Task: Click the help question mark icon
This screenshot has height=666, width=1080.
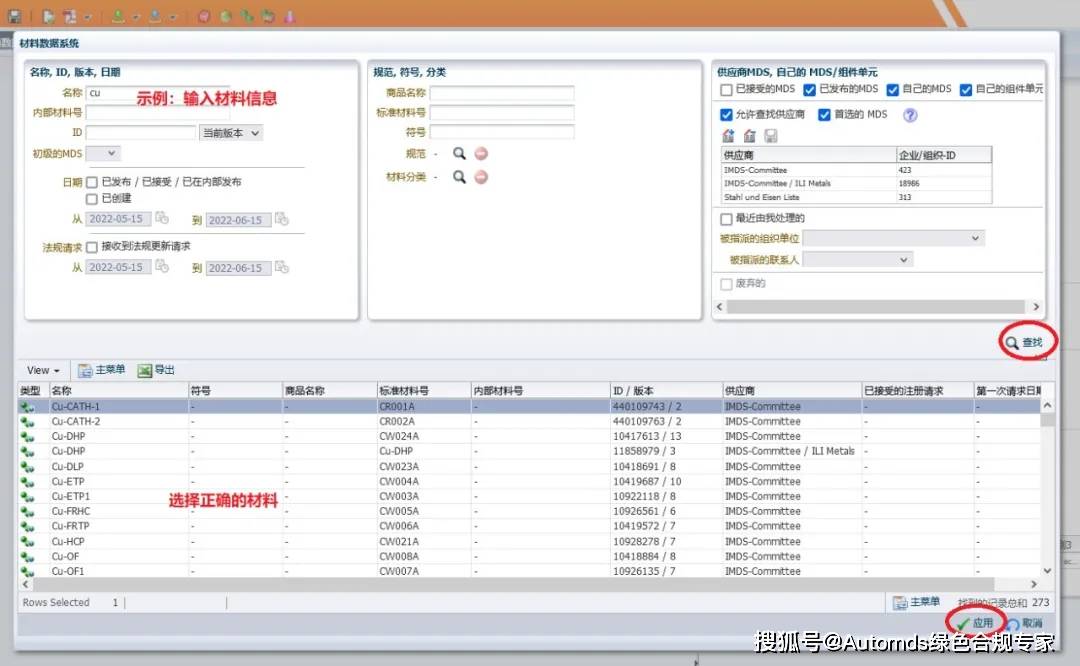Action: (910, 115)
